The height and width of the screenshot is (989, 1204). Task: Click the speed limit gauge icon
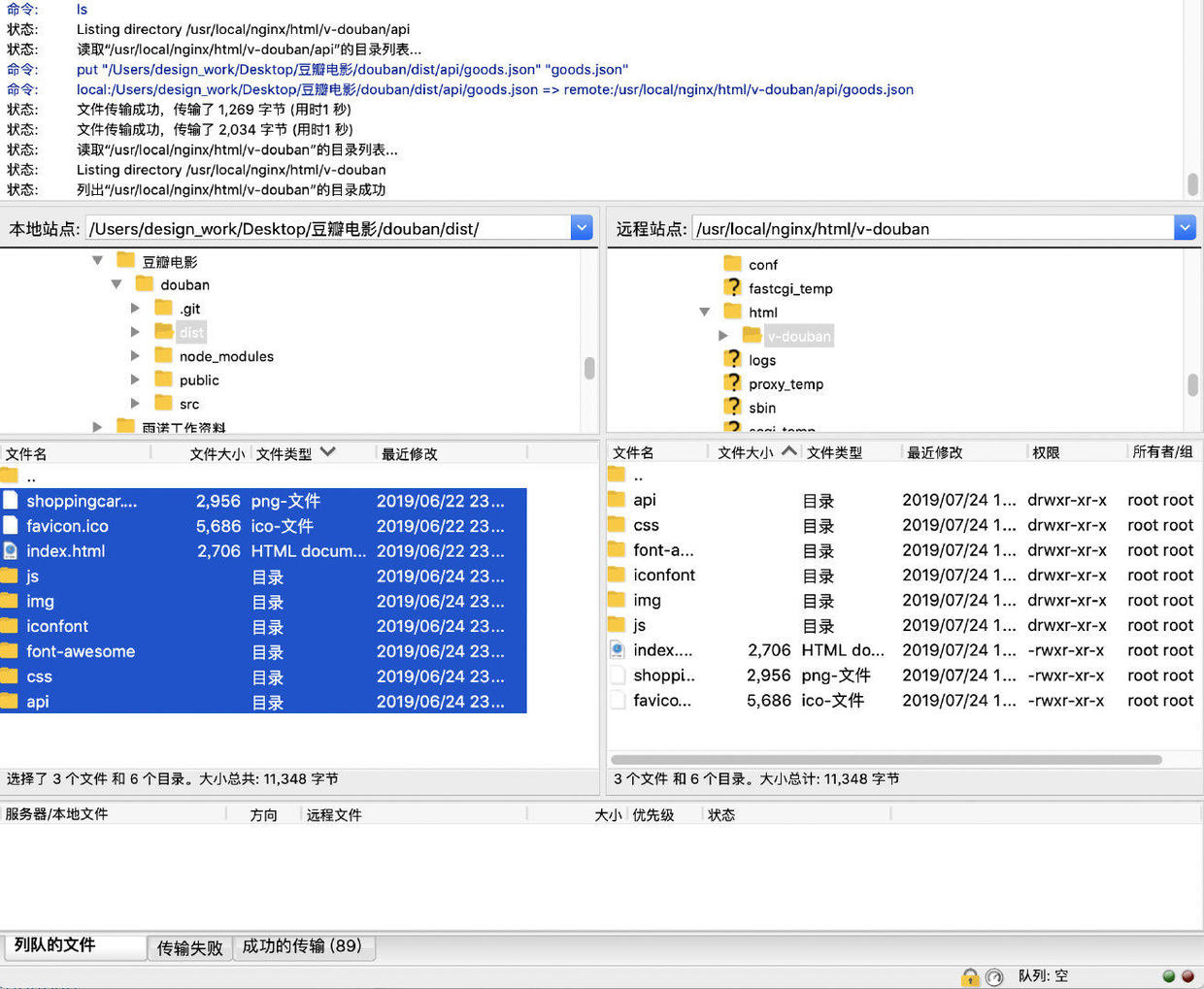tap(994, 976)
